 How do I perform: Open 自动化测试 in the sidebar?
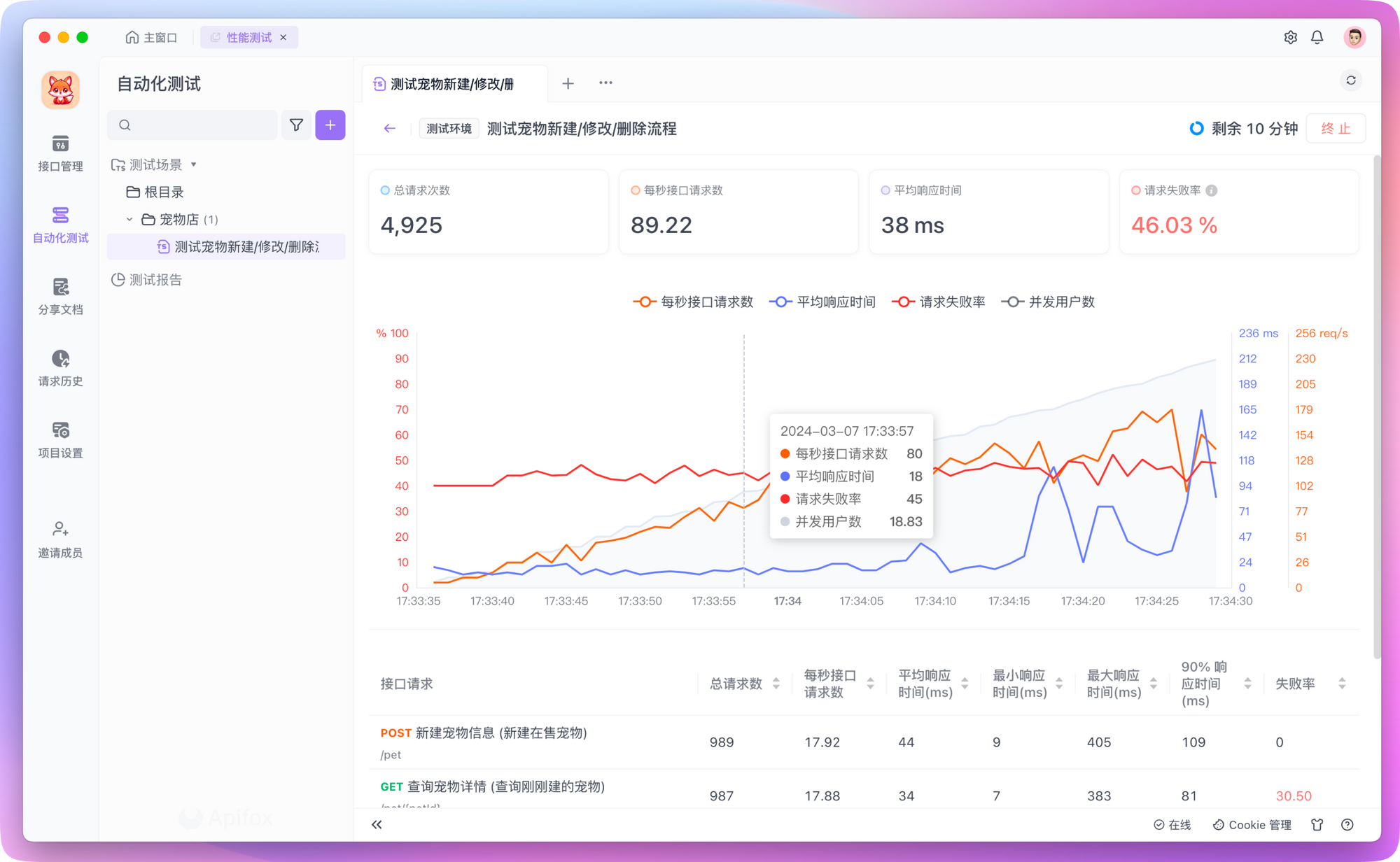coord(60,225)
